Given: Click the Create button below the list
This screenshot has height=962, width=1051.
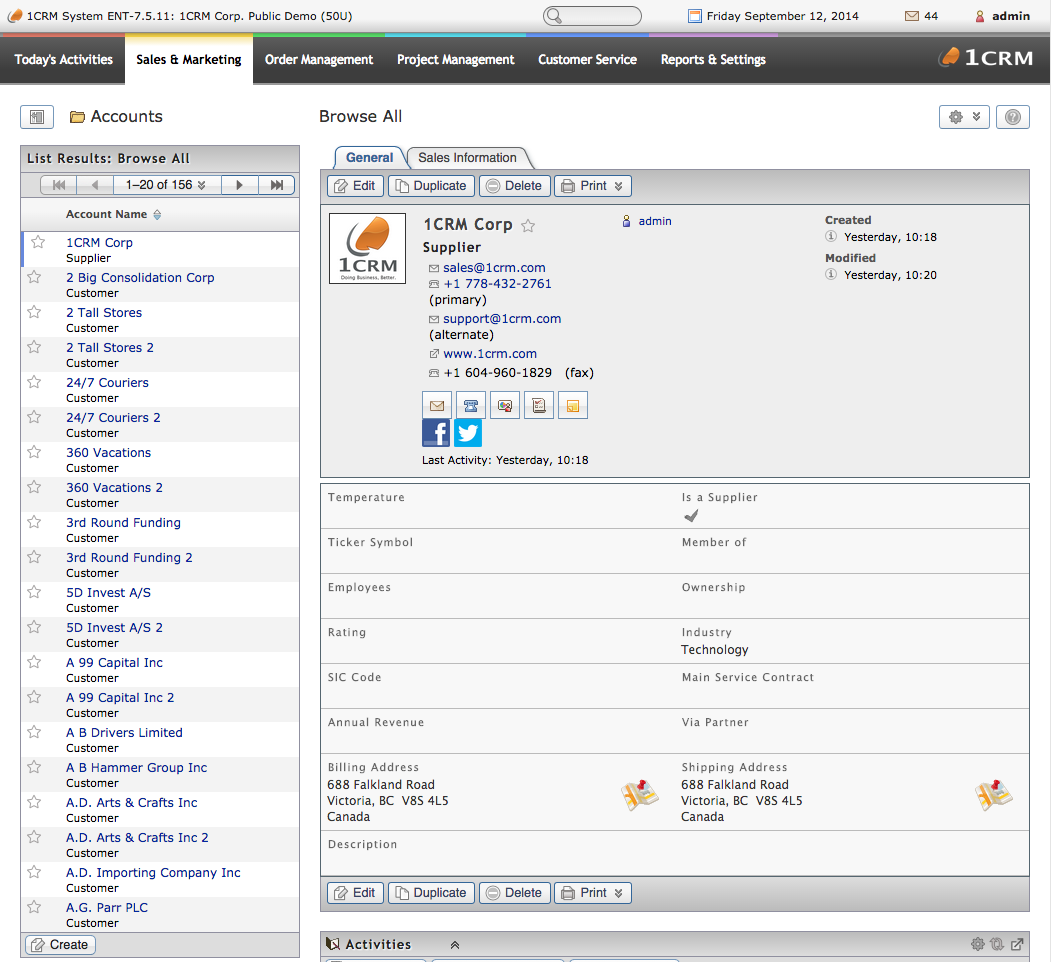Looking at the screenshot, I should tap(60, 945).
